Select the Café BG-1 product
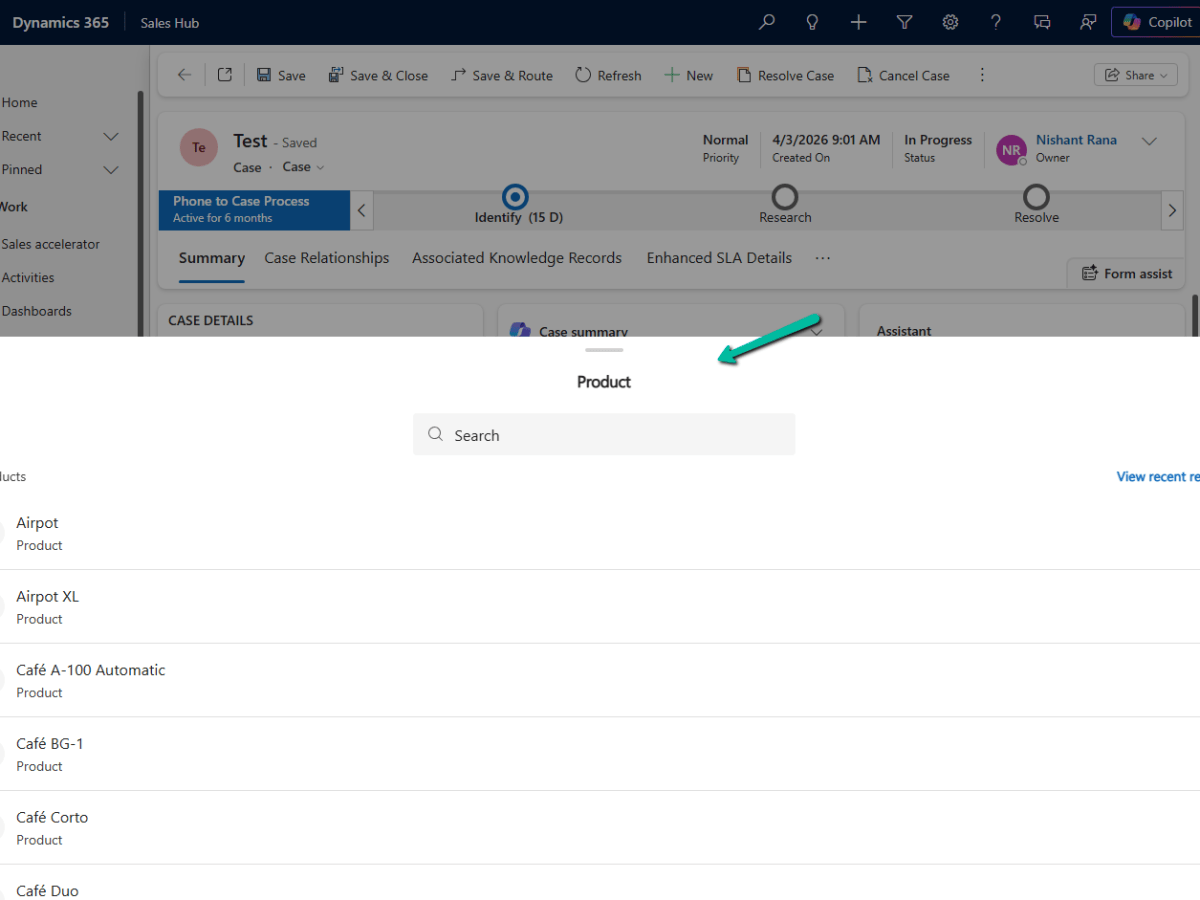 600,754
